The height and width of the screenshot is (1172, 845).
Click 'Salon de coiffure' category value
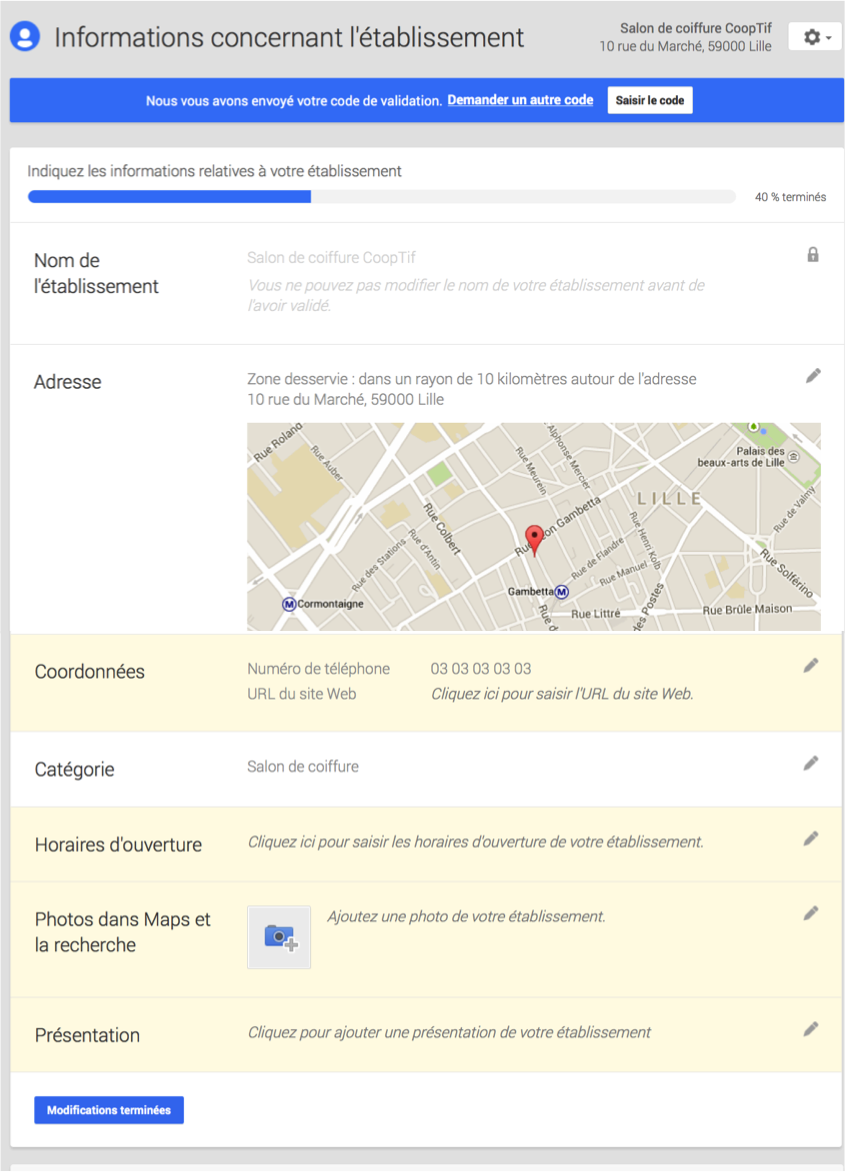click(x=303, y=767)
